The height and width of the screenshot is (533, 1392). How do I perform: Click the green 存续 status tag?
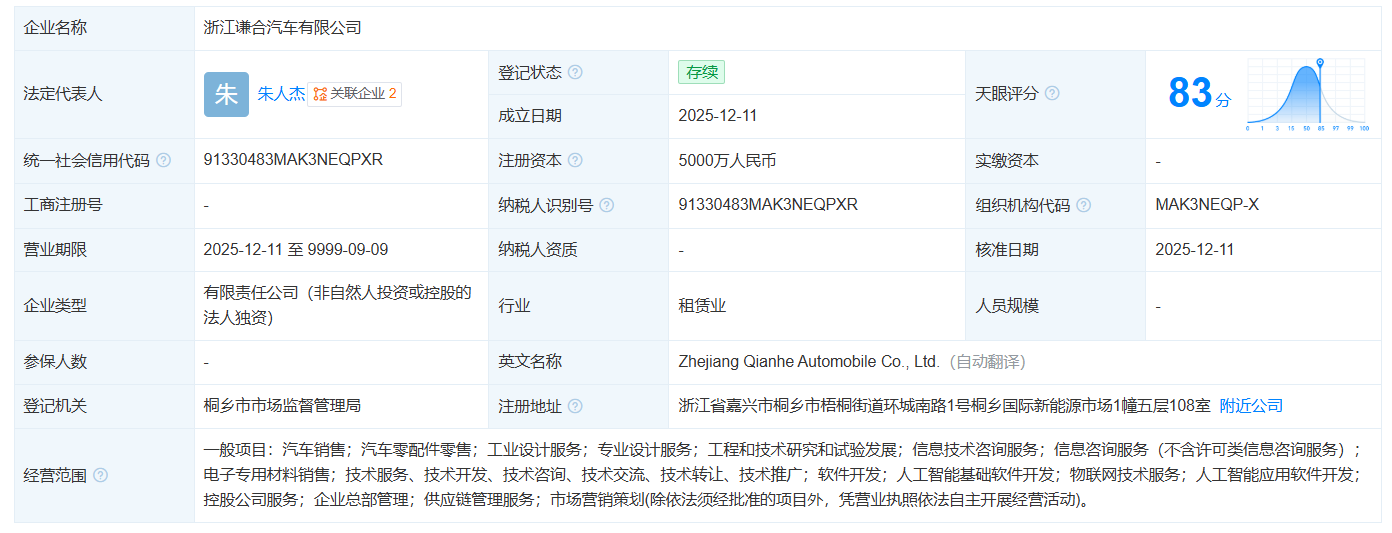[x=701, y=72]
